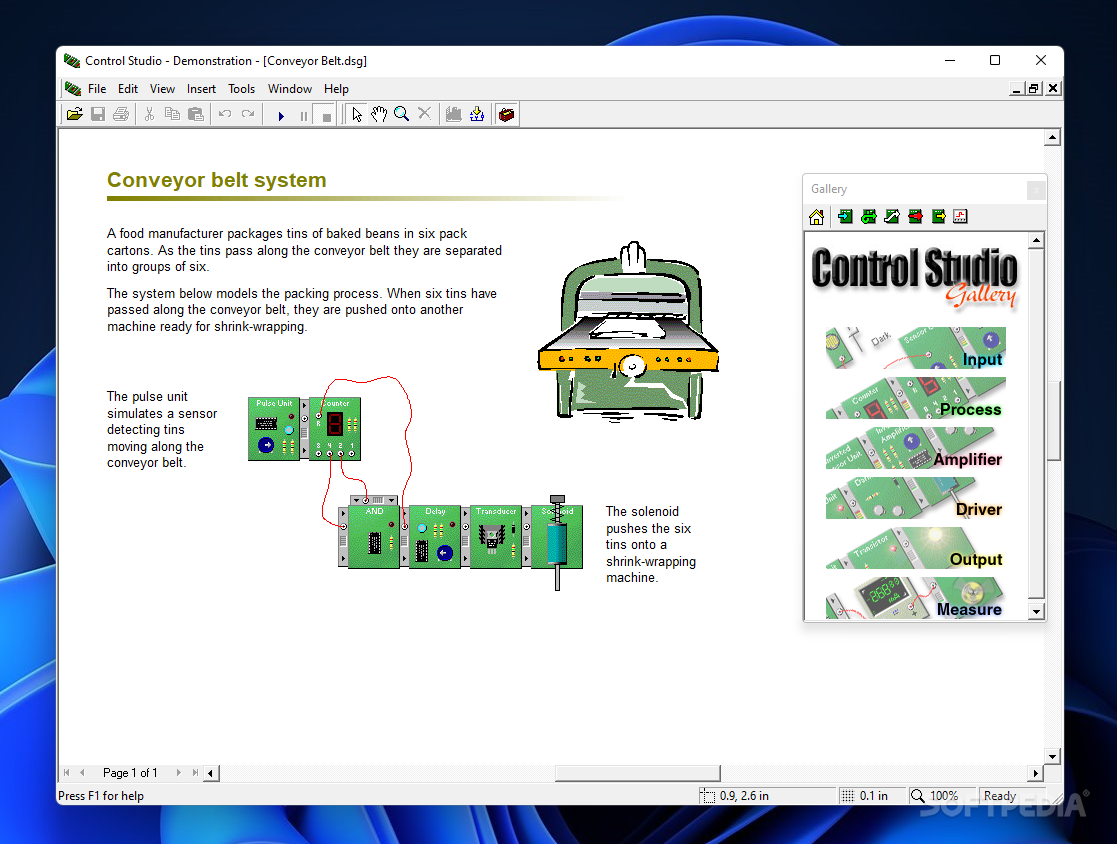Open the Driver category in Gallery

click(915, 498)
